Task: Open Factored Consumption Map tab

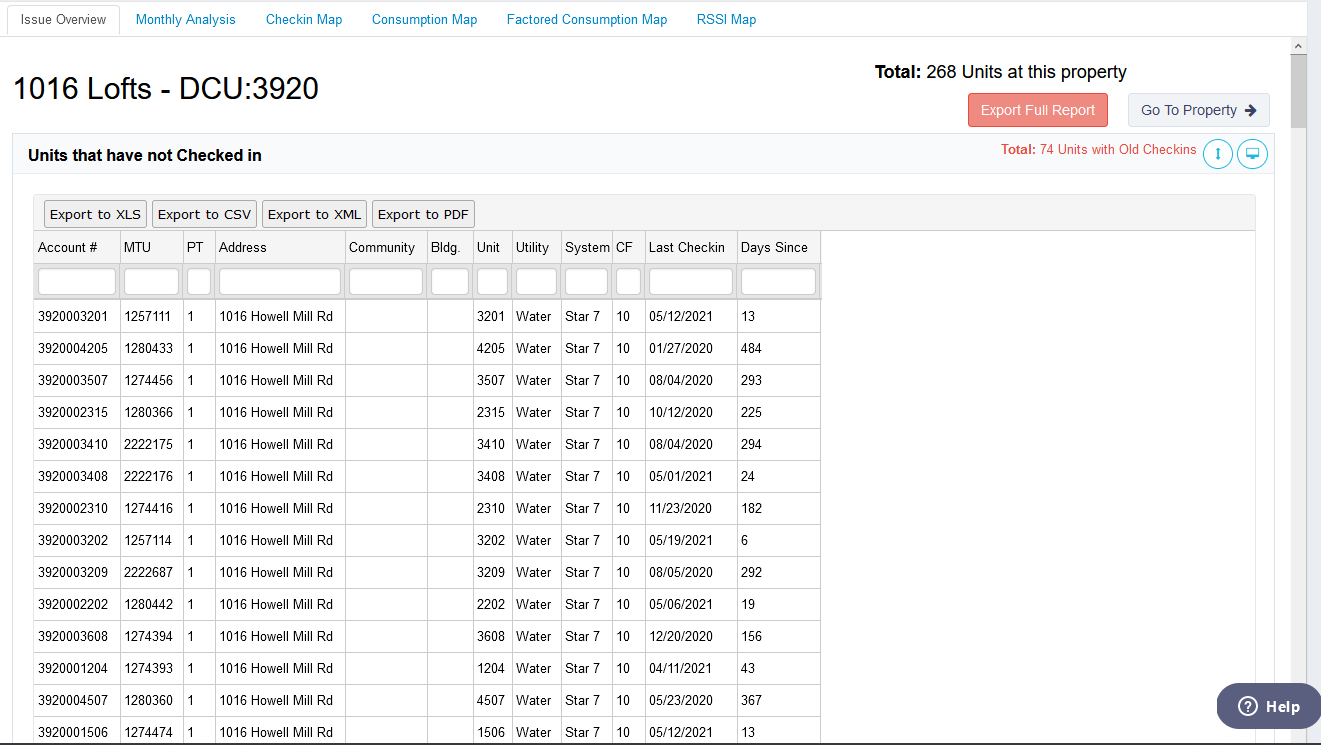Action: (x=587, y=19)
